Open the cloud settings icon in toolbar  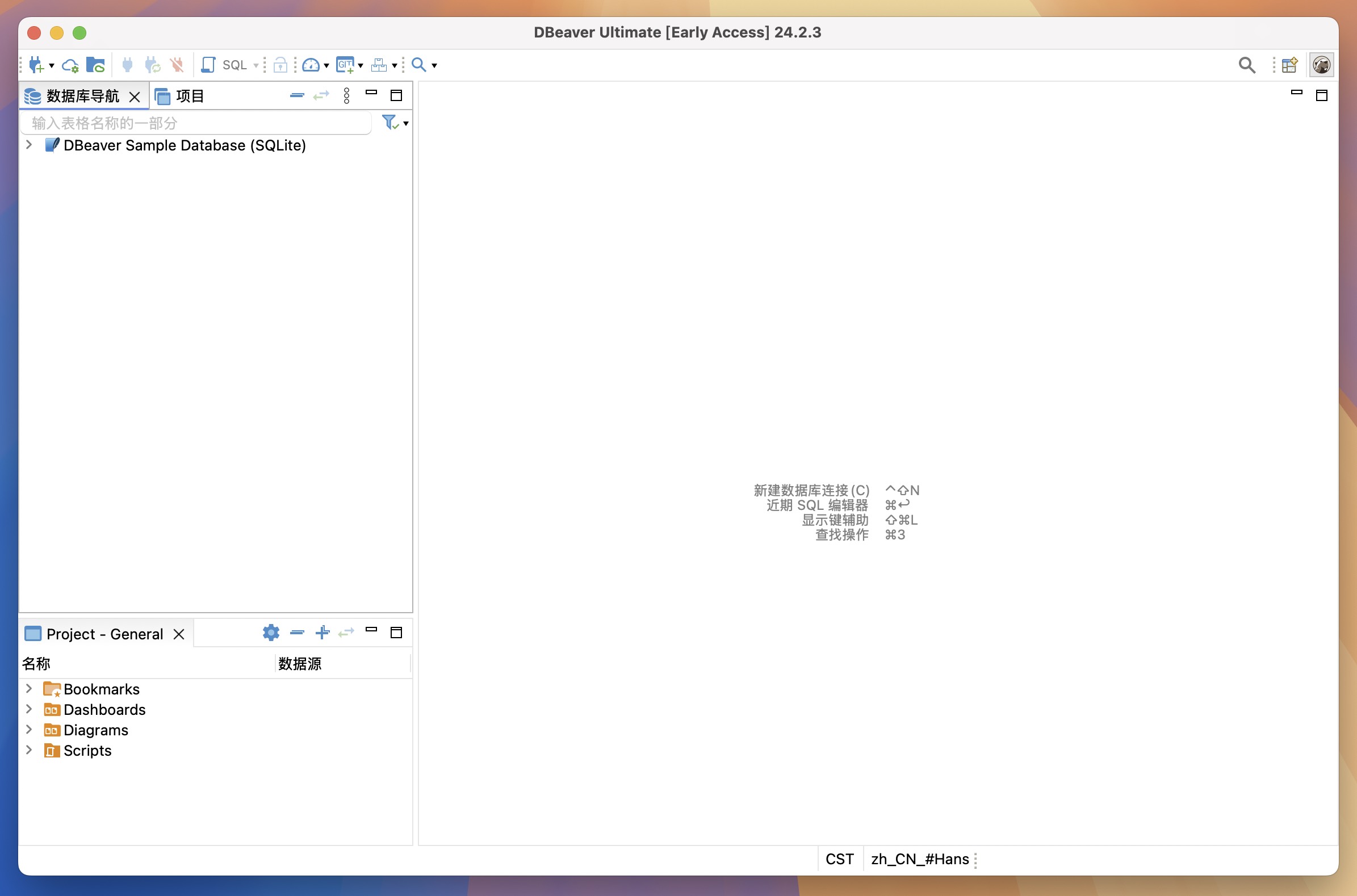tap(70, 65)
